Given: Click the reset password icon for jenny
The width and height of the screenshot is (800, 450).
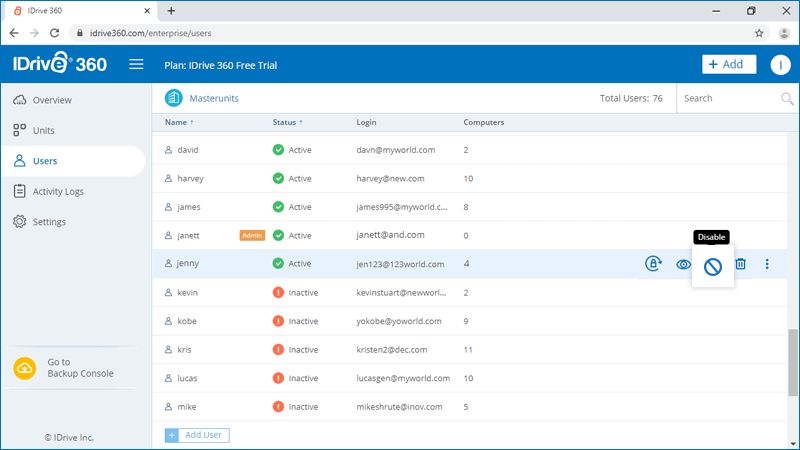Looking at the screenshot, I should 653,264.
